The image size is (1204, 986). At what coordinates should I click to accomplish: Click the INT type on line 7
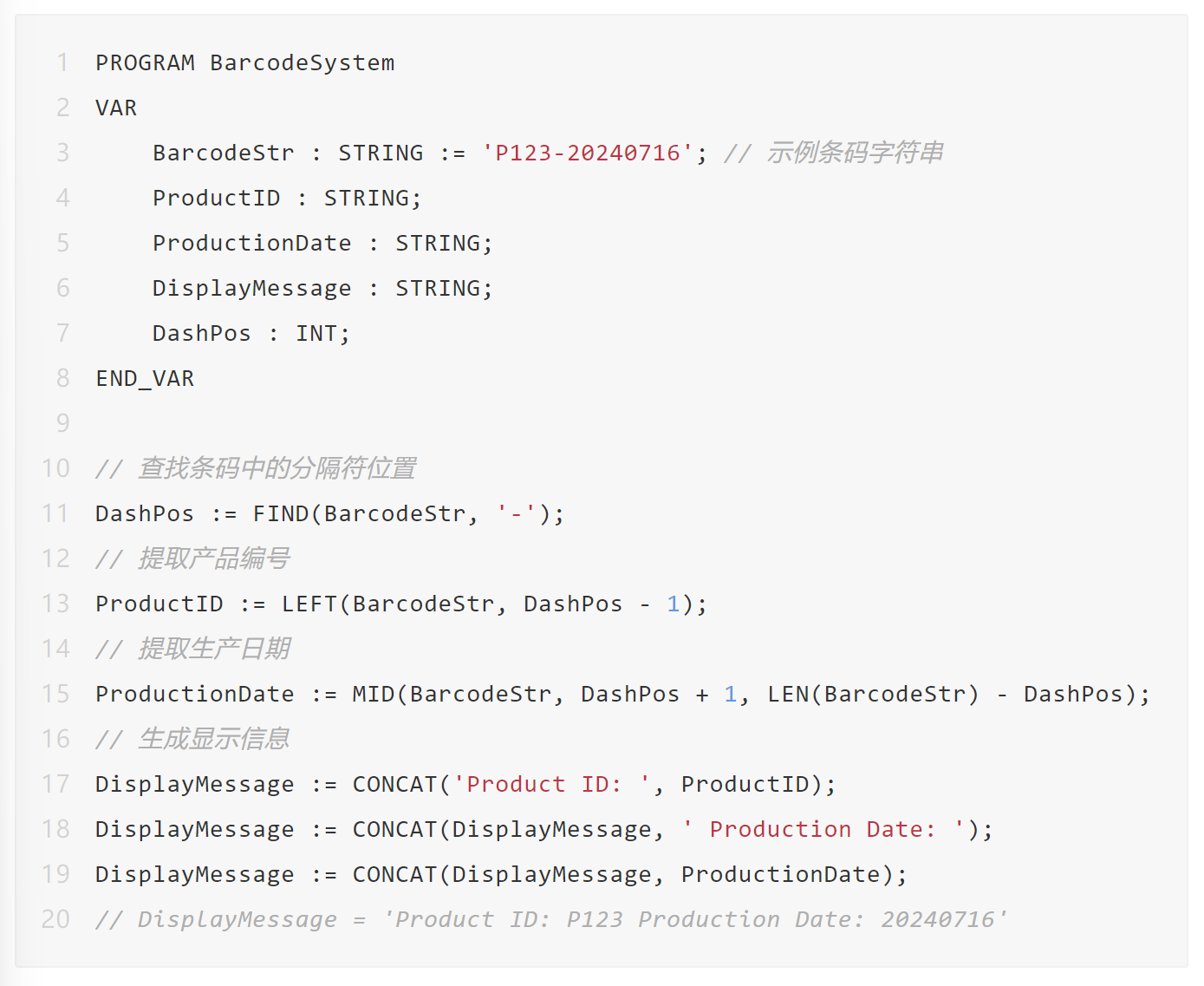click(316, 333)
